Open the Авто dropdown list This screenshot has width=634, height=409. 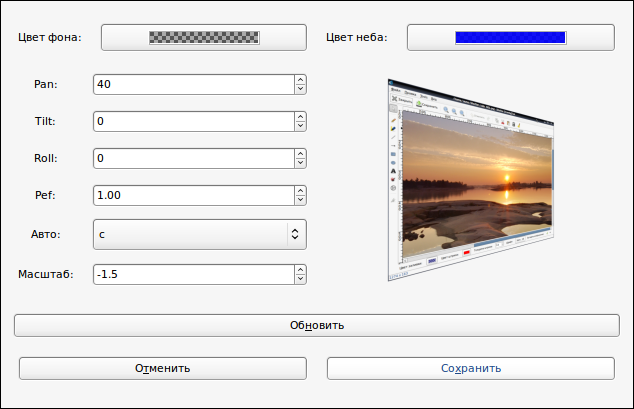(x=200, y=234)
